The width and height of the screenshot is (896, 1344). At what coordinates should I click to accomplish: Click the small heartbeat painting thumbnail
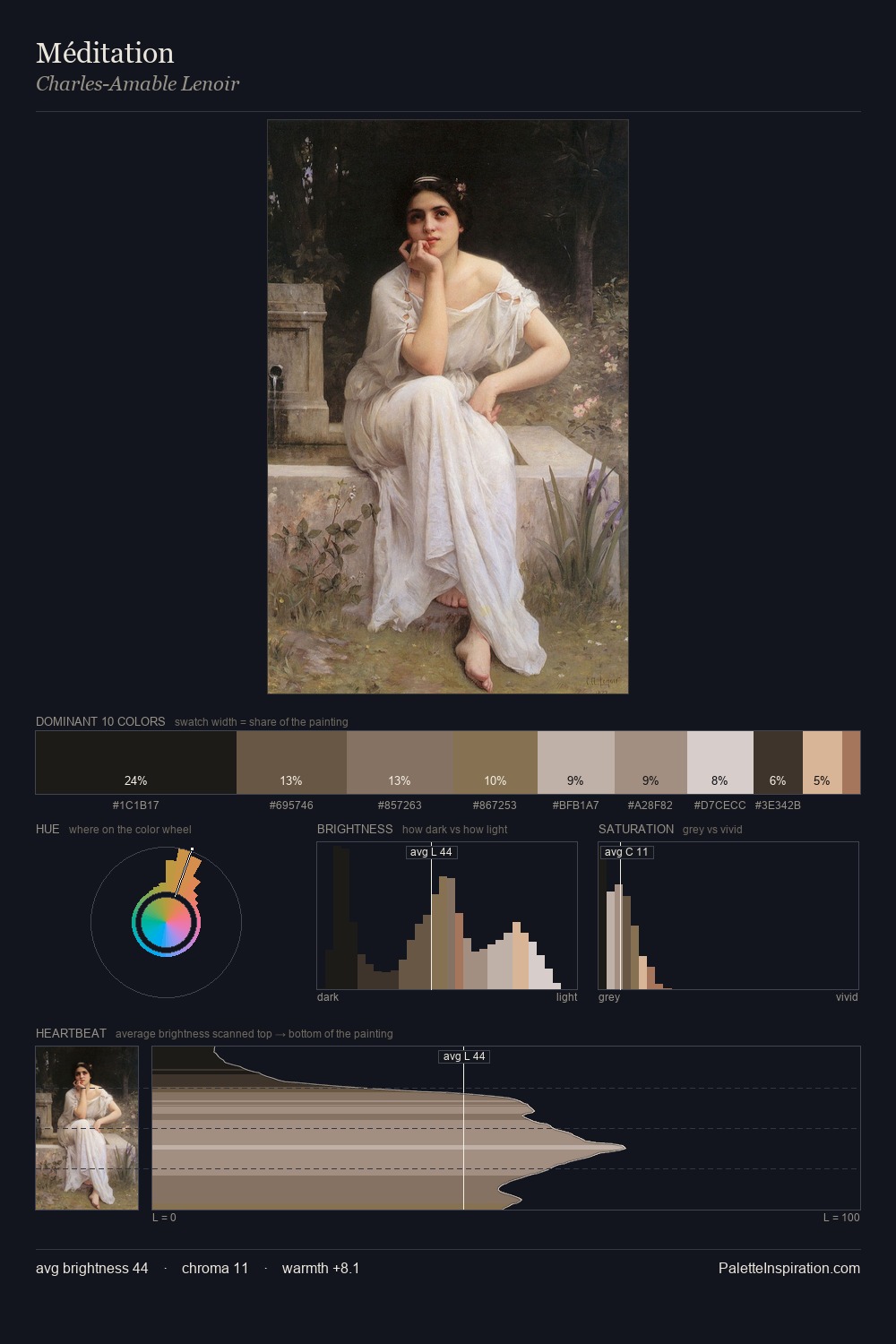pyautogui.click(x=87, y=1128)
